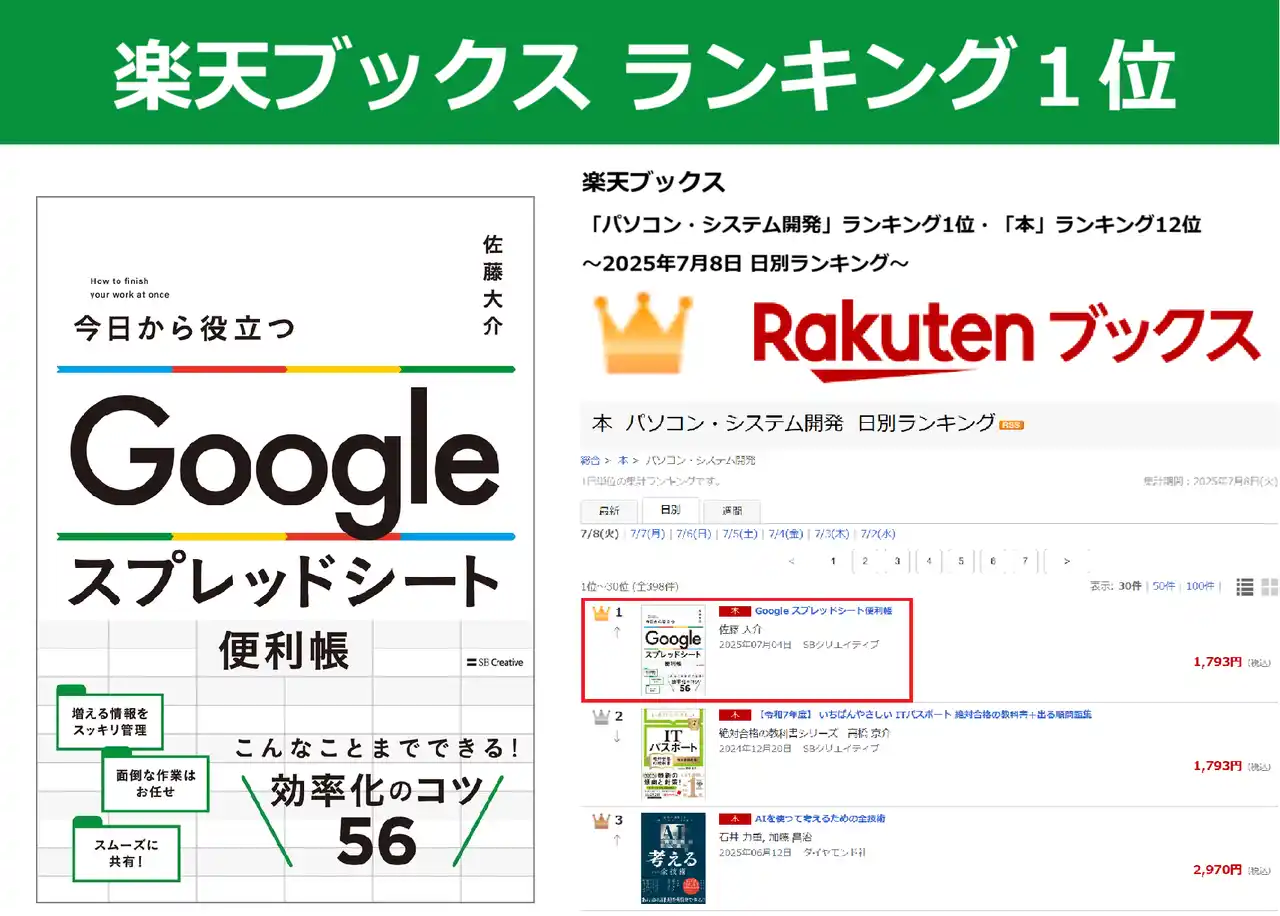
Task: Click the rank 2 price 1,793円
Action: 1218,766
